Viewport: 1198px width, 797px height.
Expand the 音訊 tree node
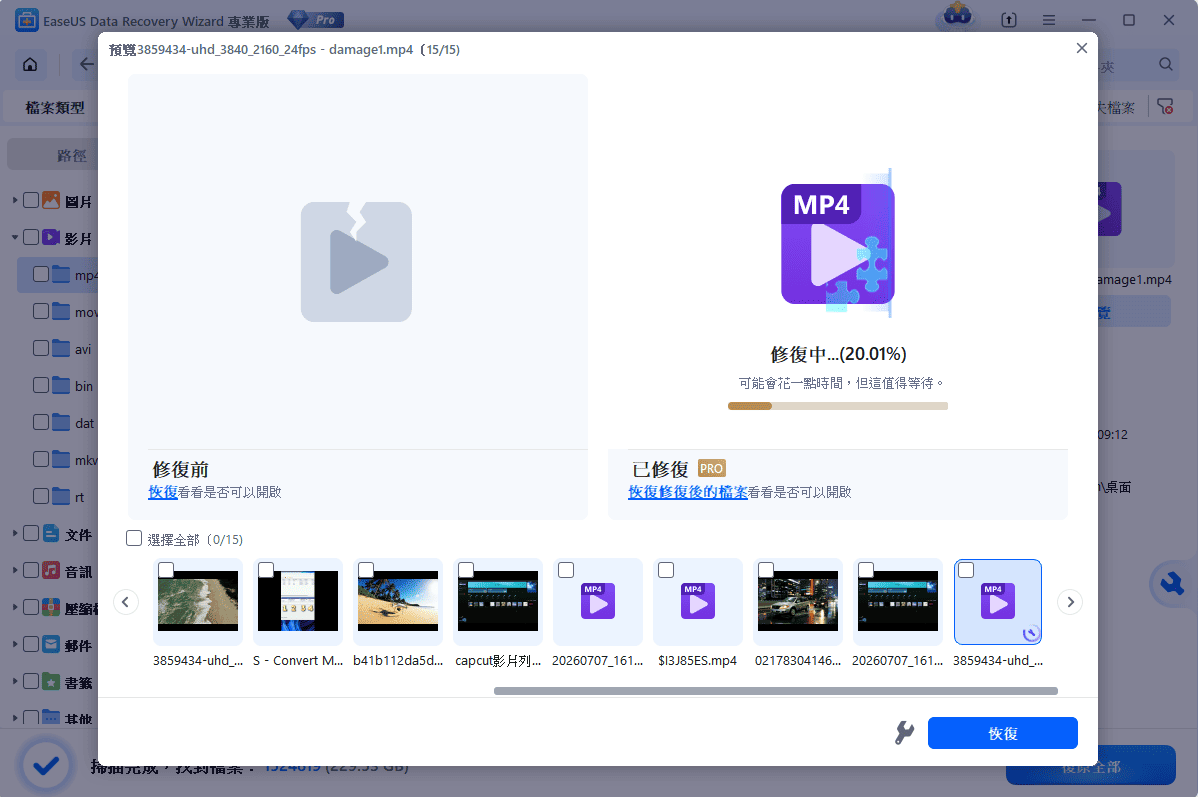click(15, 570)
